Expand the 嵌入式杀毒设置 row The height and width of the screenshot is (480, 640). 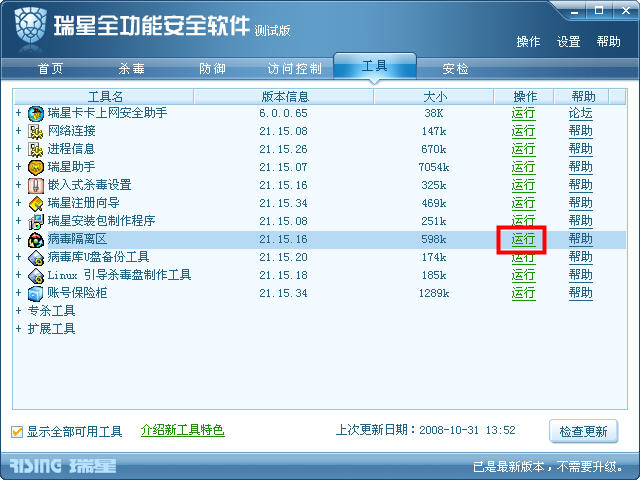point(18,184)
